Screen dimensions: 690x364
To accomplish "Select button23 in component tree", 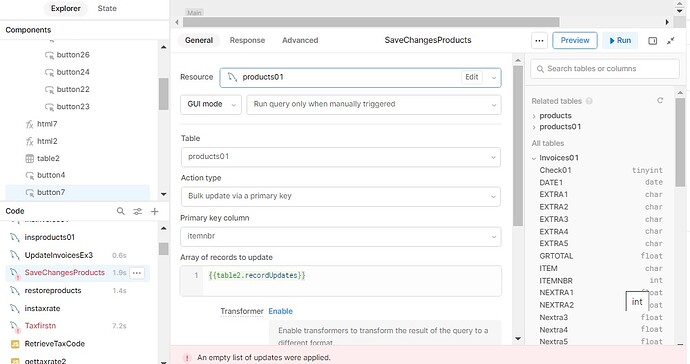I will pos(73,107).
